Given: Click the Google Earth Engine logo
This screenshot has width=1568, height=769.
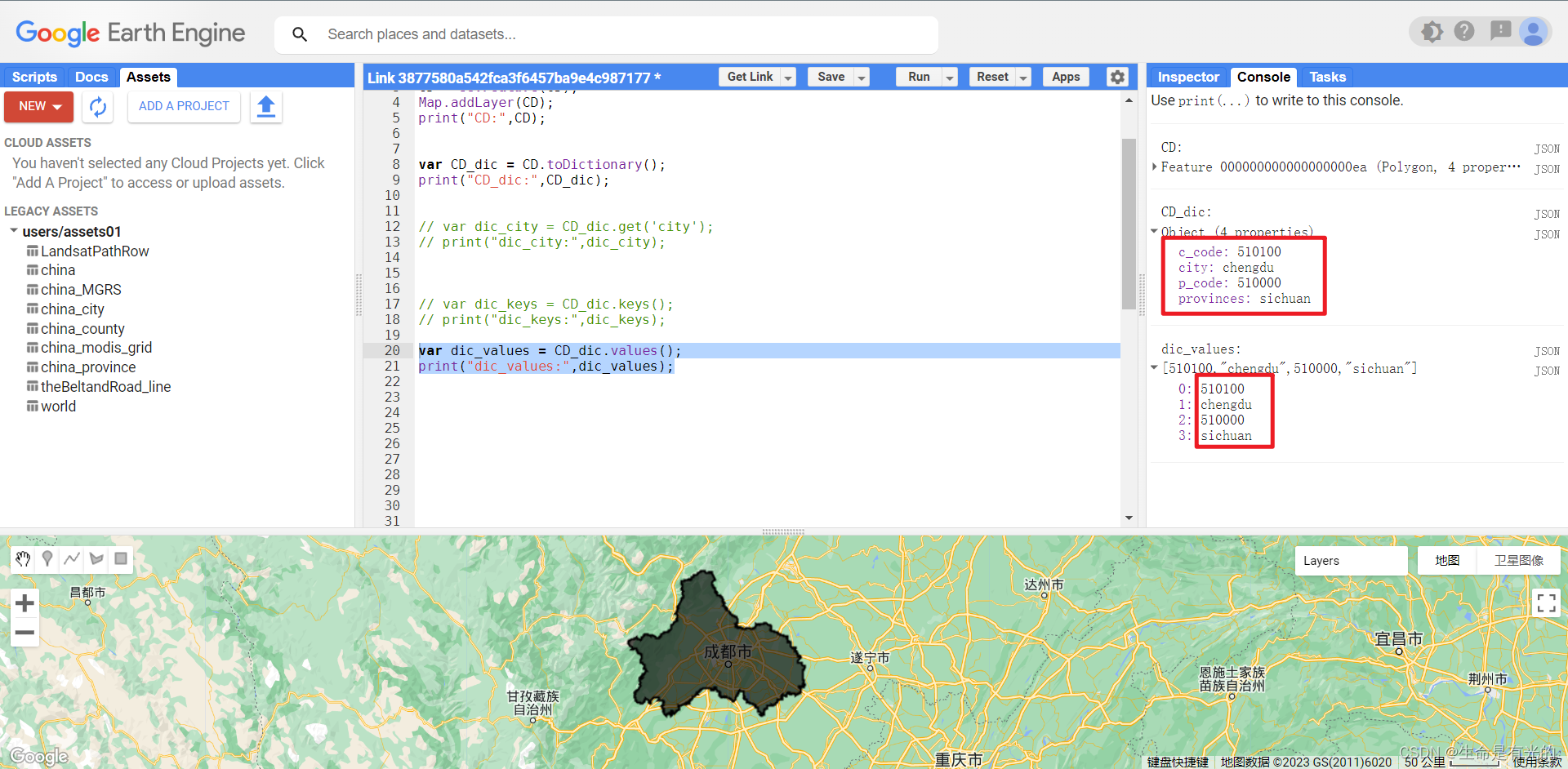Looking at the screenshot, I should [x=131, y=33].
